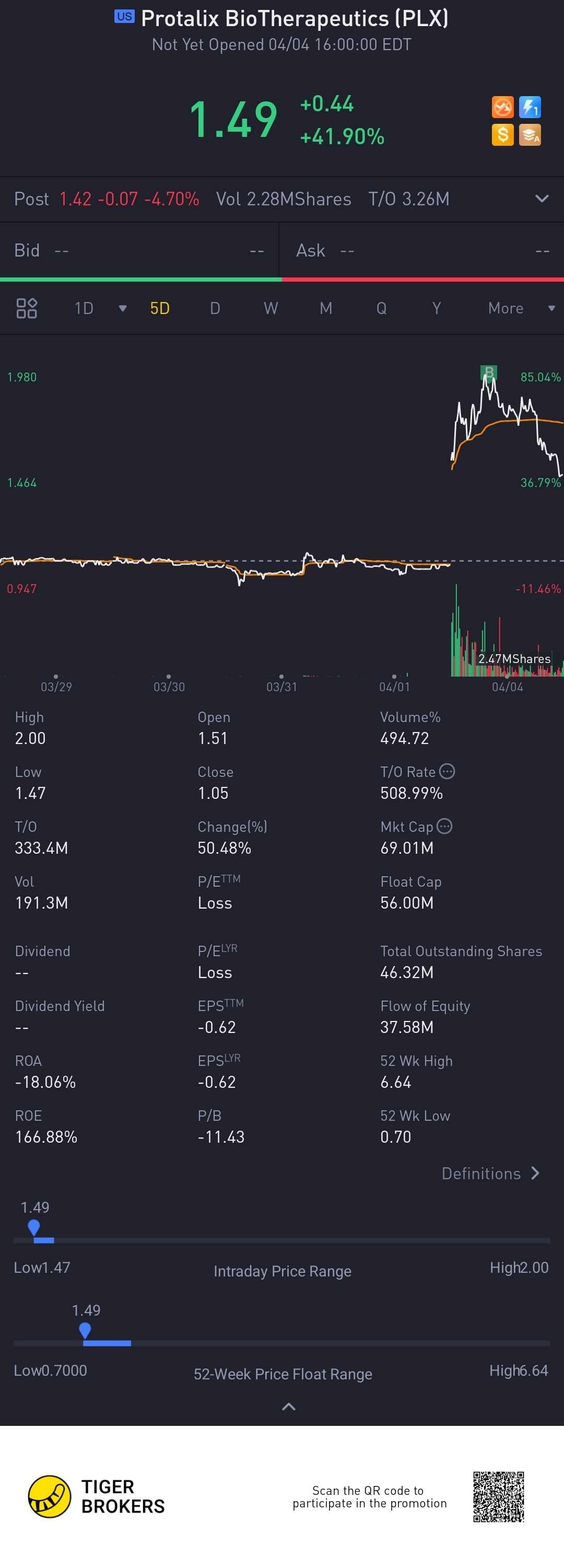Tap the Post market price 1.42
564x1568 pixels.
click(x=75, y=199)
